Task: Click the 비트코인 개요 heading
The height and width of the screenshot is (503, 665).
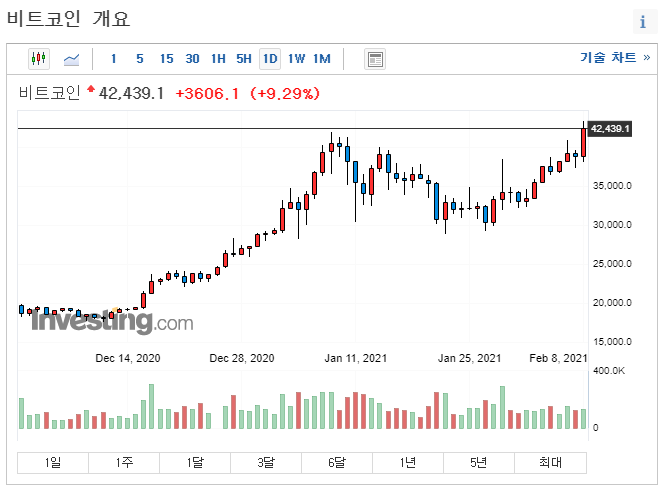Action: coord(68,19)
